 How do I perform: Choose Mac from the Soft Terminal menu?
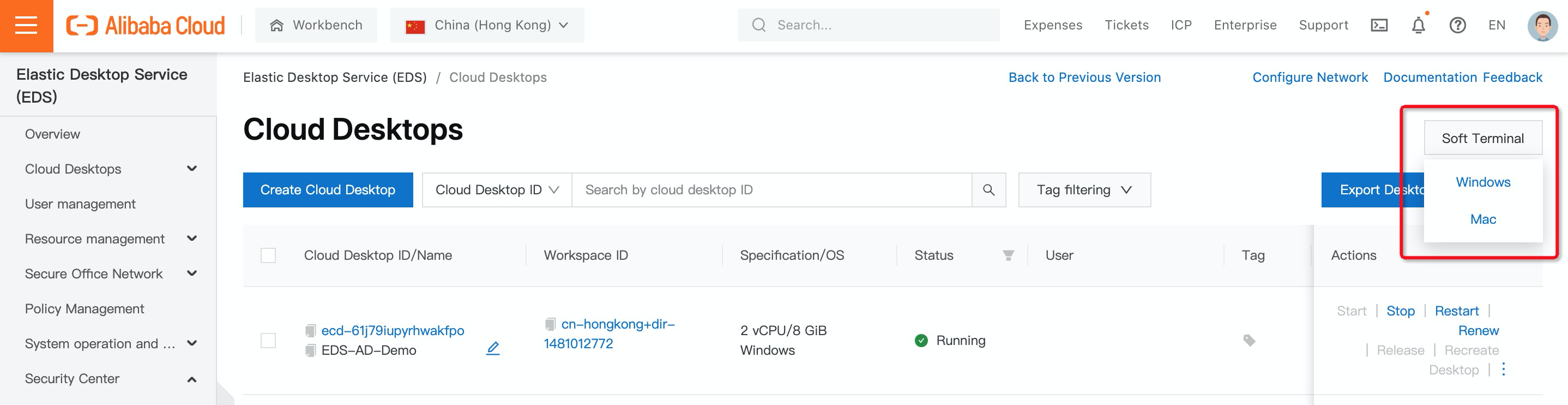[1482, 219]
